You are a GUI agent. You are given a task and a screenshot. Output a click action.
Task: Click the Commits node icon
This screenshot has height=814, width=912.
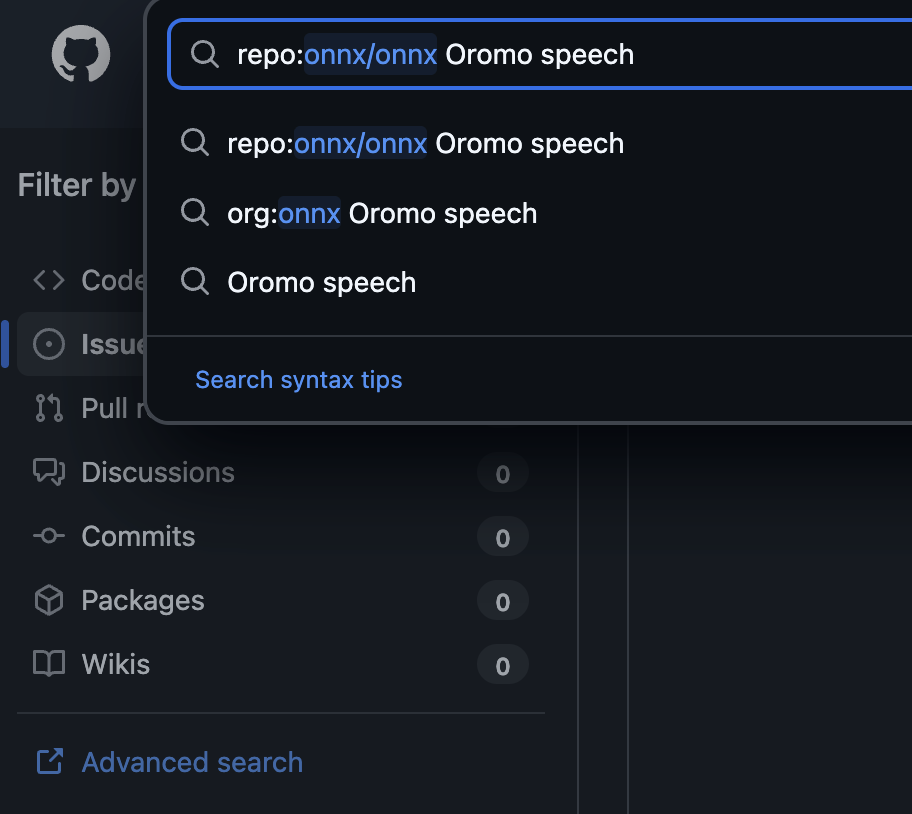click(x=49, y=536)
